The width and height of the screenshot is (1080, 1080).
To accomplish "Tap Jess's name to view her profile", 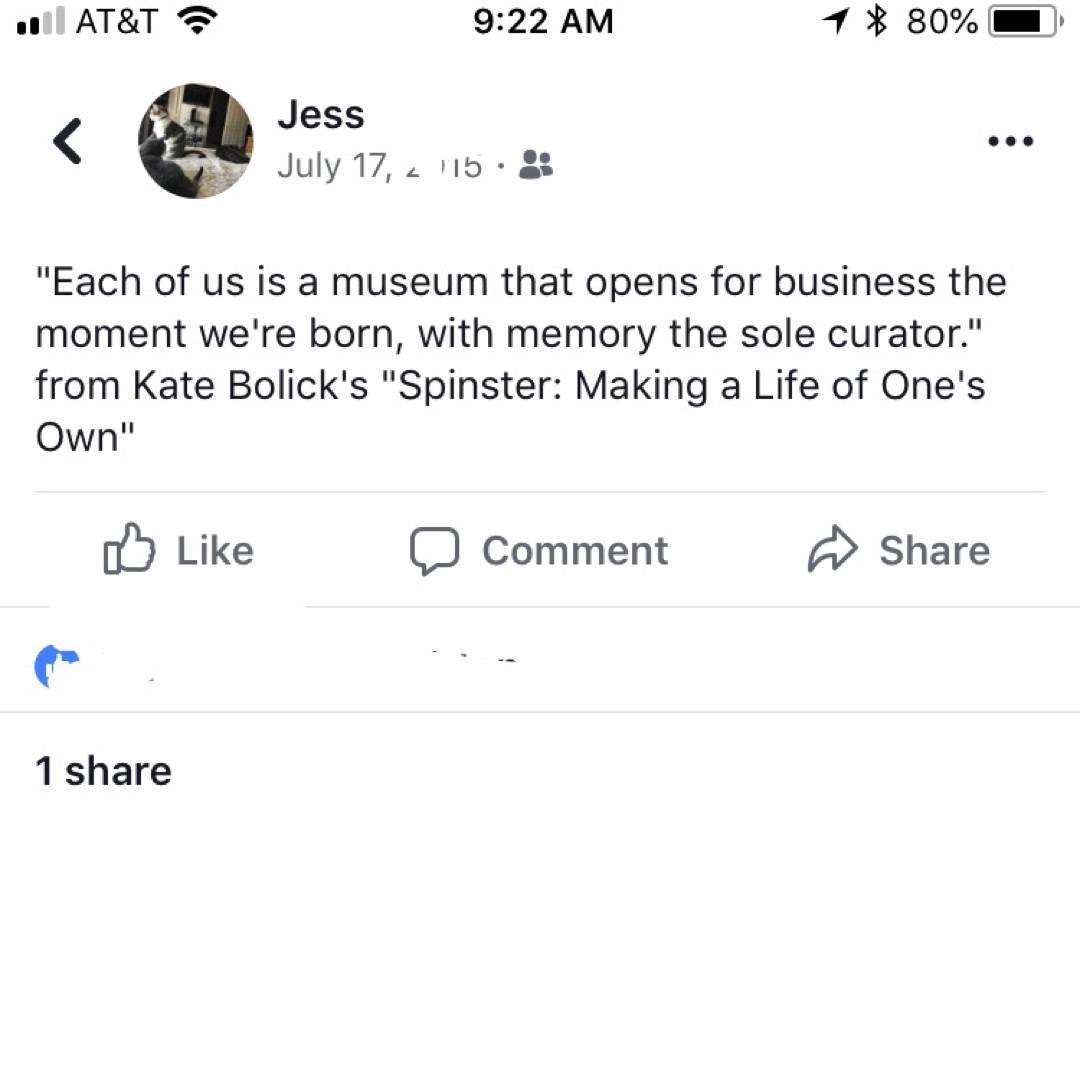I will pyautogui.click(x=321, y=114).
